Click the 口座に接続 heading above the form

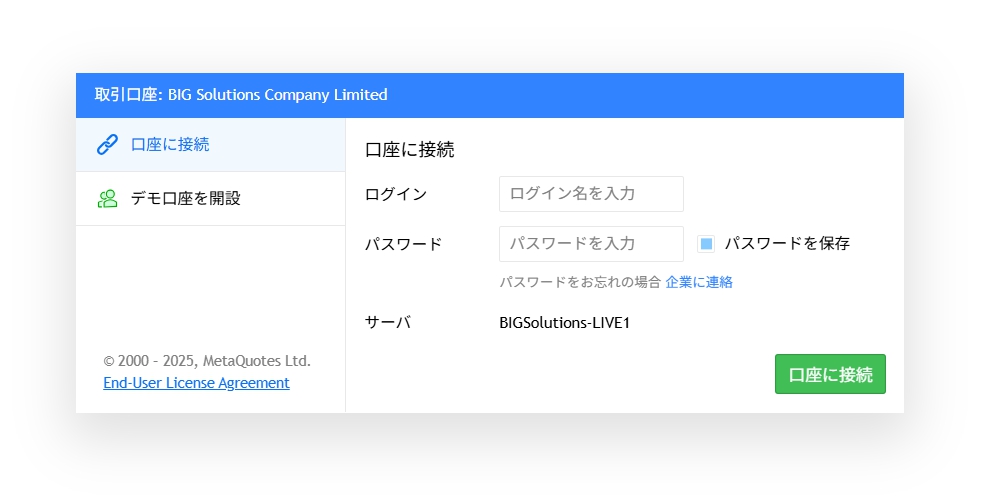click(410, 150)
